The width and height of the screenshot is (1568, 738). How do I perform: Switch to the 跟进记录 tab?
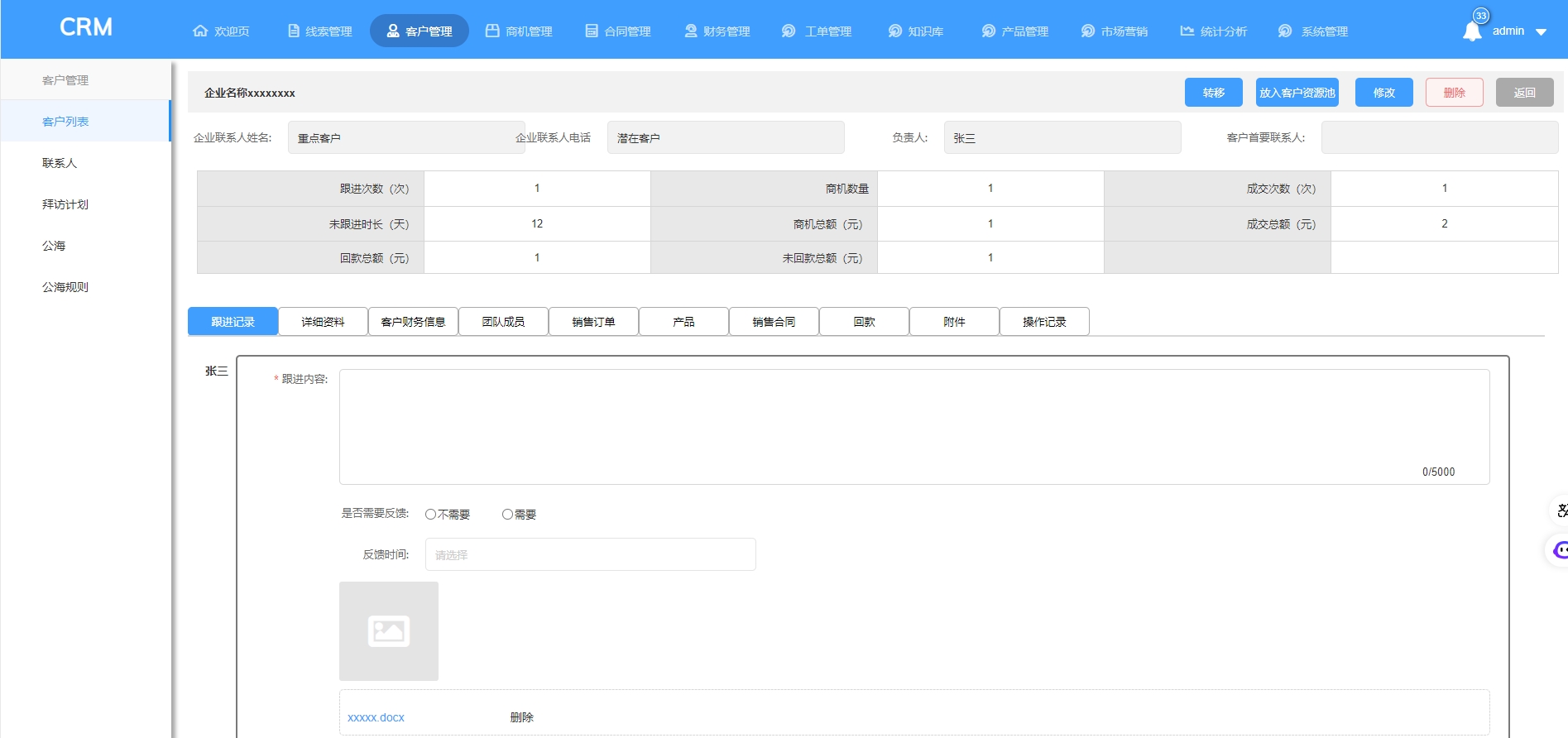233,321
